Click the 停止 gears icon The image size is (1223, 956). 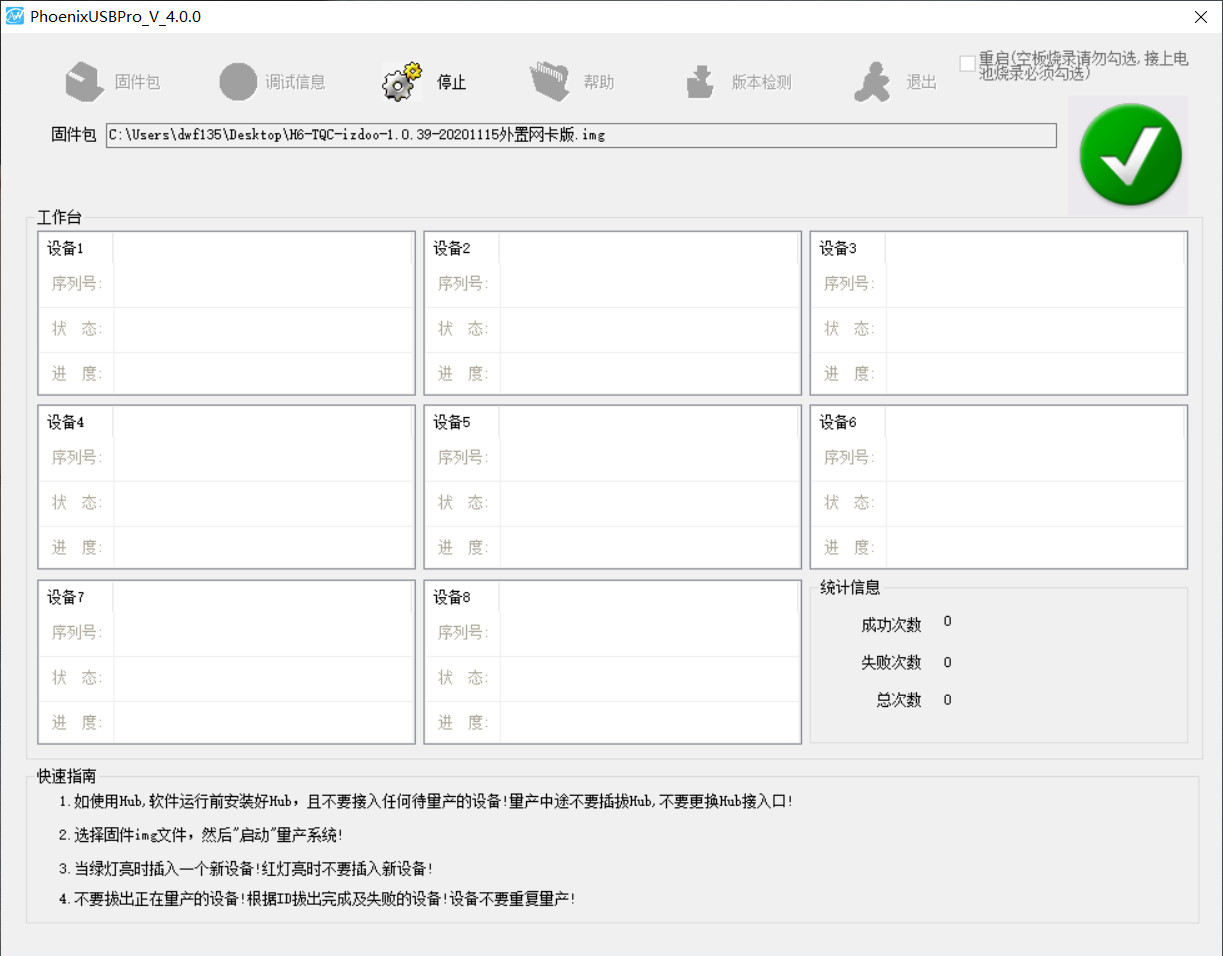click(x=402, y=82)
